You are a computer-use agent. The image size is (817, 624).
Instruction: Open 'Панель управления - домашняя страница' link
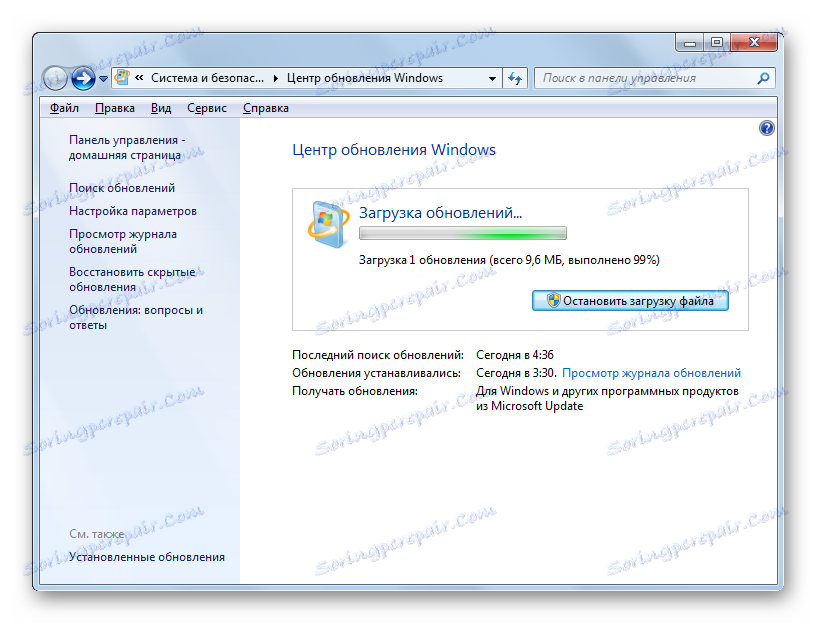point(127,147)
